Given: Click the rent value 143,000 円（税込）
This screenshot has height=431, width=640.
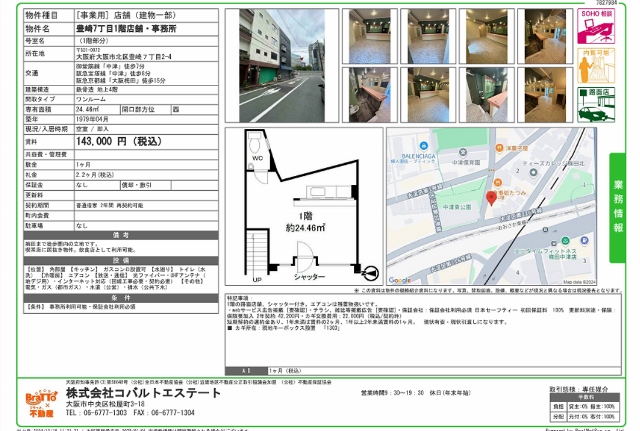Looking at the screenshot, I should point(119,141).
